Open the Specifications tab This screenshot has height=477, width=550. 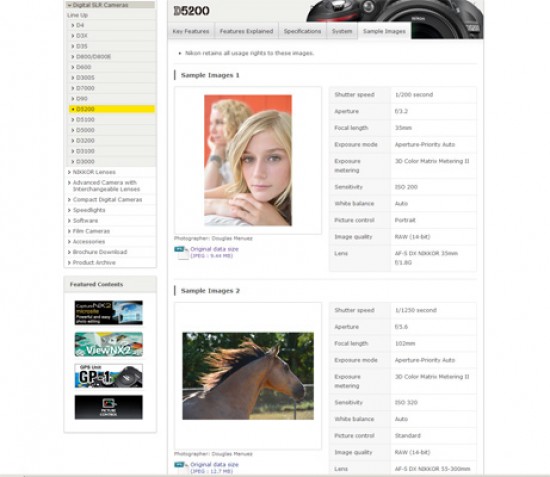[x=302, y=31]
